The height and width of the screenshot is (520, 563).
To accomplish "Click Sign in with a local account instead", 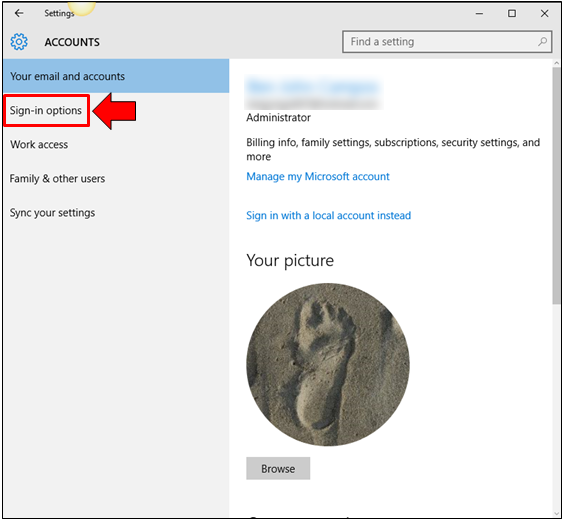I will point(329,215).
